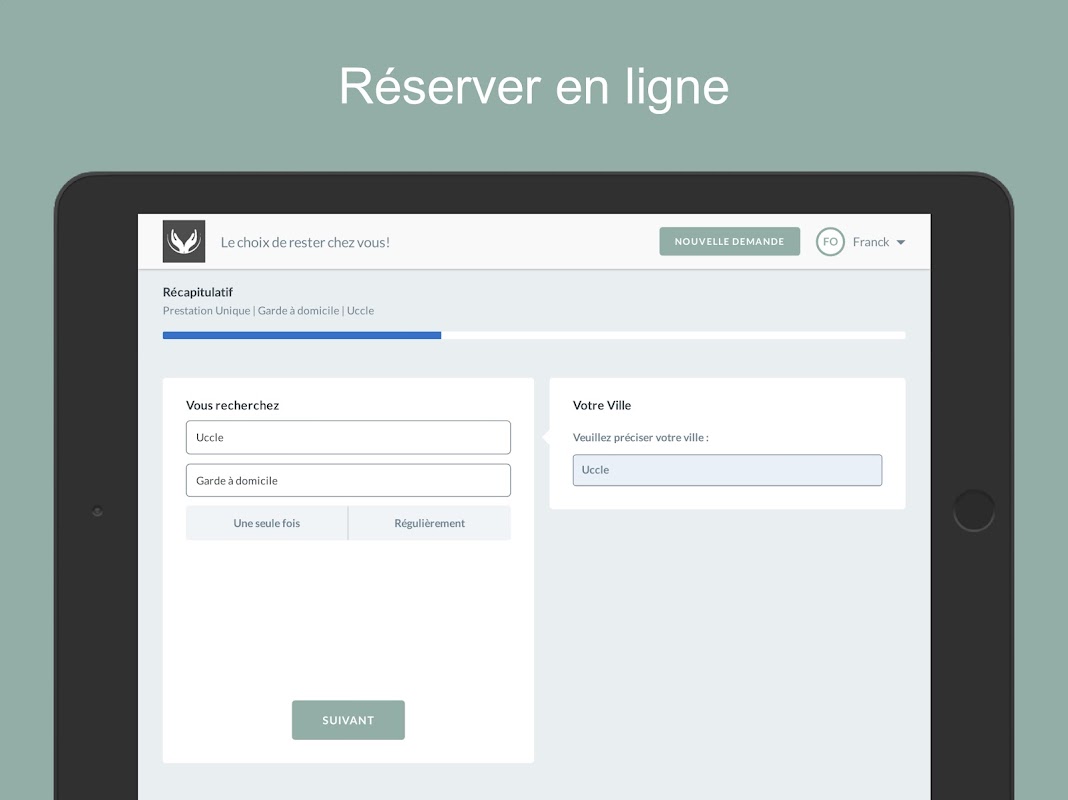Viewport: 1068px width, 800px height.
Task: Click the Le choix de rester chez vous! slogan
Action: [305, 242]
